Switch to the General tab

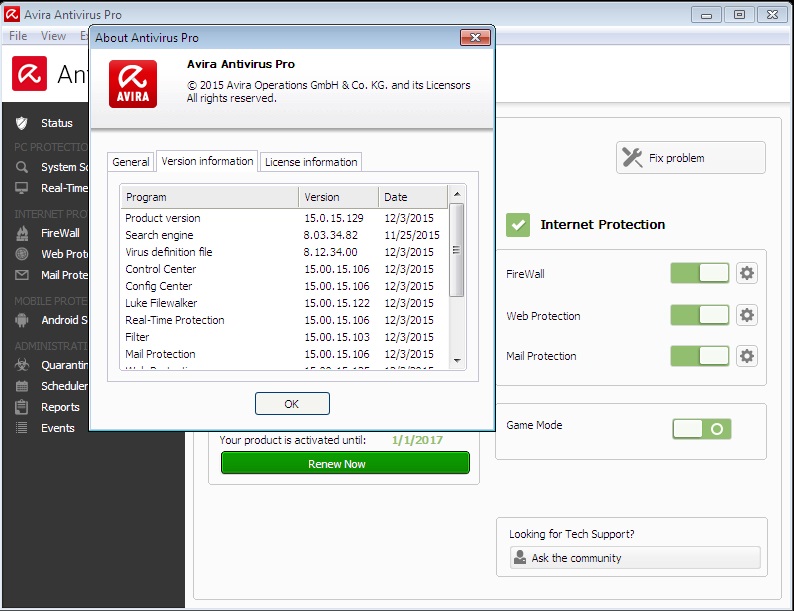[131, 162]
